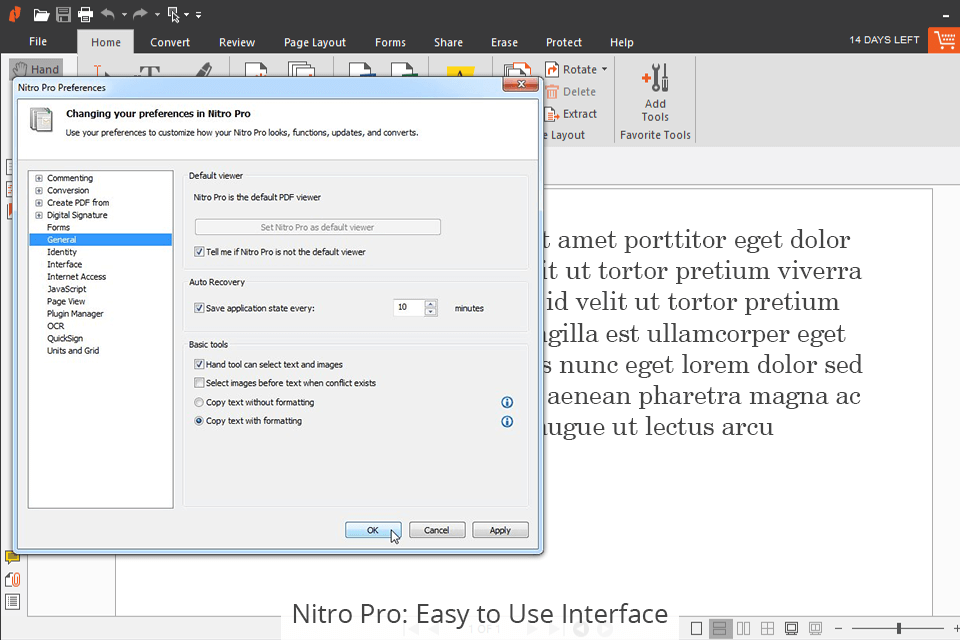Switch to single page view icon
Viewport: 960px width, 640px height.
(x=696, y=628)
